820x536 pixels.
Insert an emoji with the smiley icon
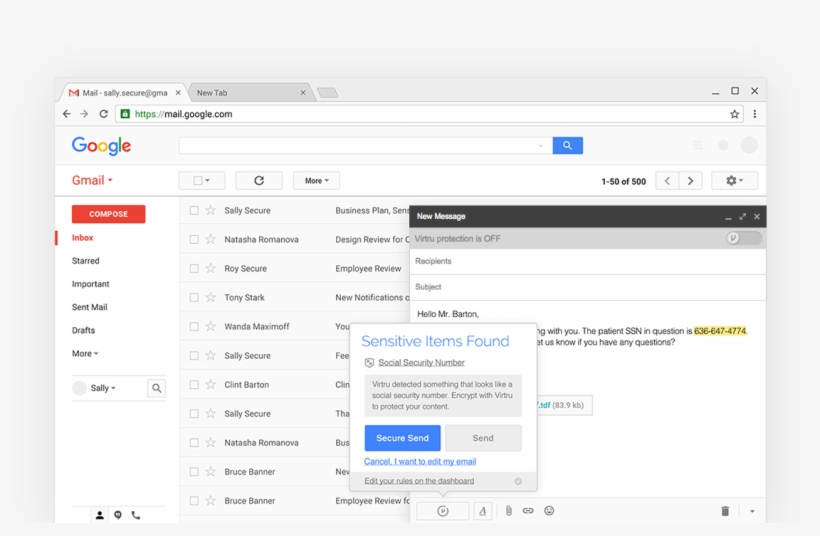click(x=549, y=511)
